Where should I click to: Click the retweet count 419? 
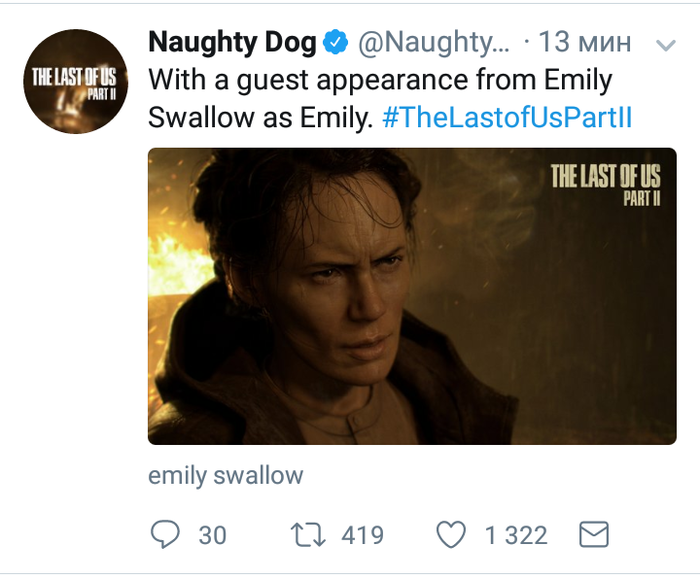click(362, 536)
